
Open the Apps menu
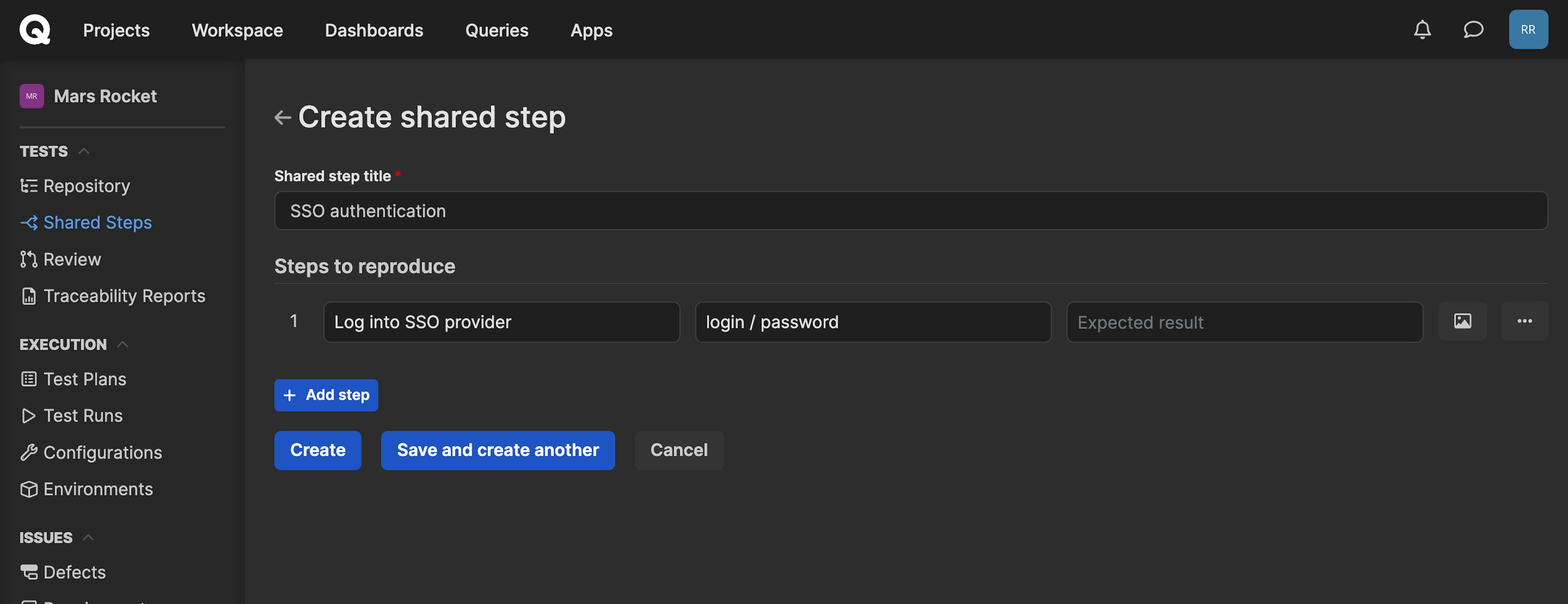pos(591,30)
